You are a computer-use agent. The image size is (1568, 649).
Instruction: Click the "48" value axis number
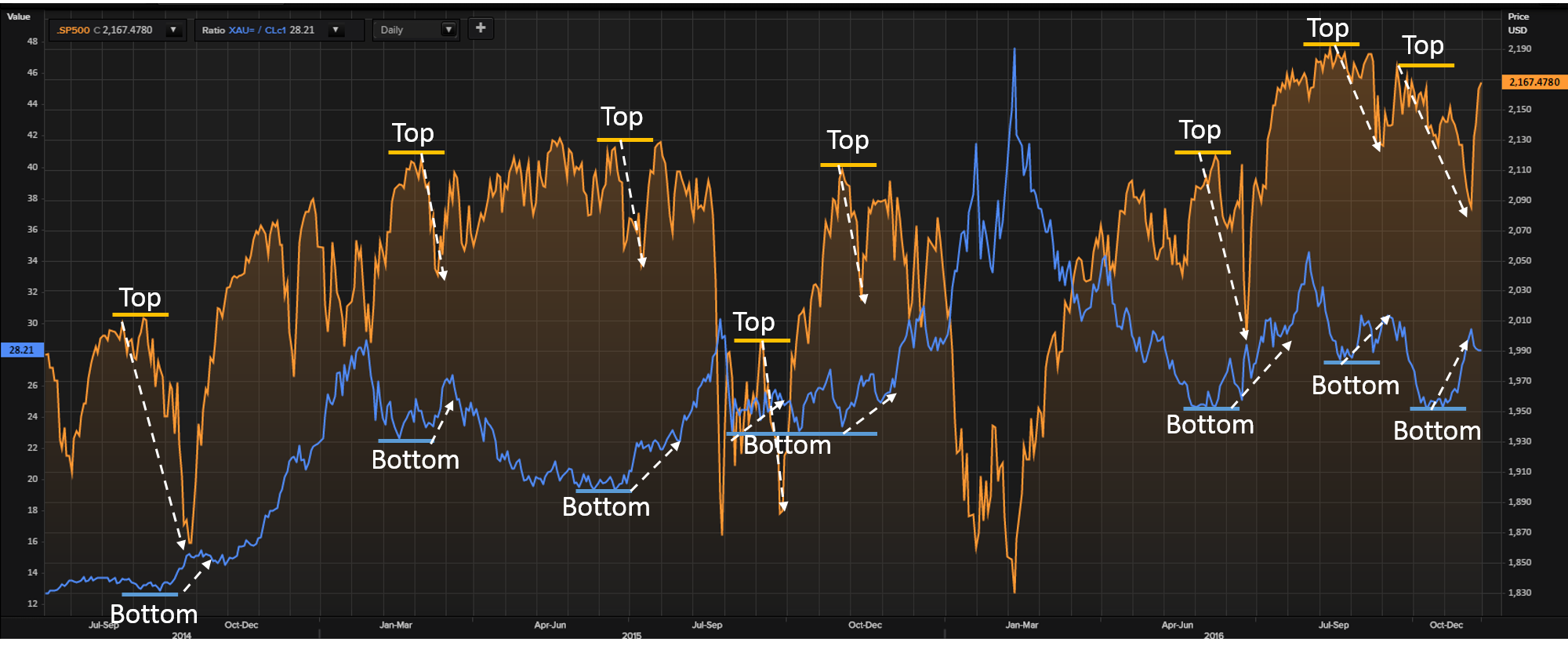(32, 42)
